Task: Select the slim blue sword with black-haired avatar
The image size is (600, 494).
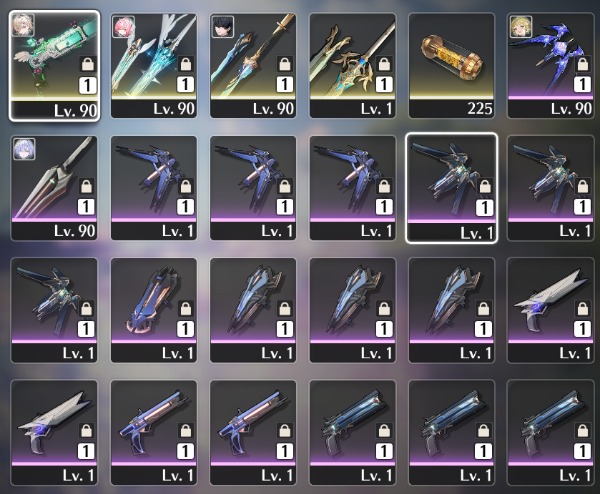Action: [x=253, y=65]
